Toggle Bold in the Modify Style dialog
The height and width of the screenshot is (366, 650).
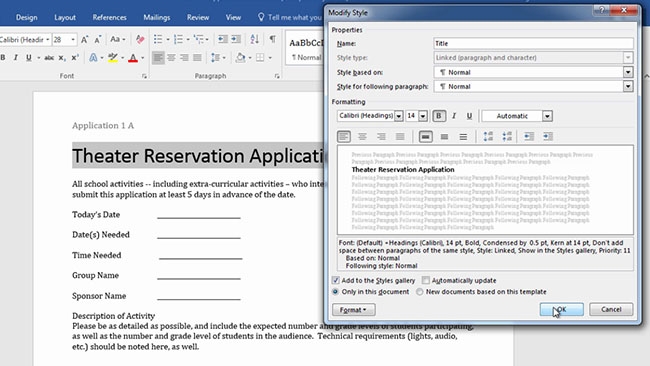(439, 116)
